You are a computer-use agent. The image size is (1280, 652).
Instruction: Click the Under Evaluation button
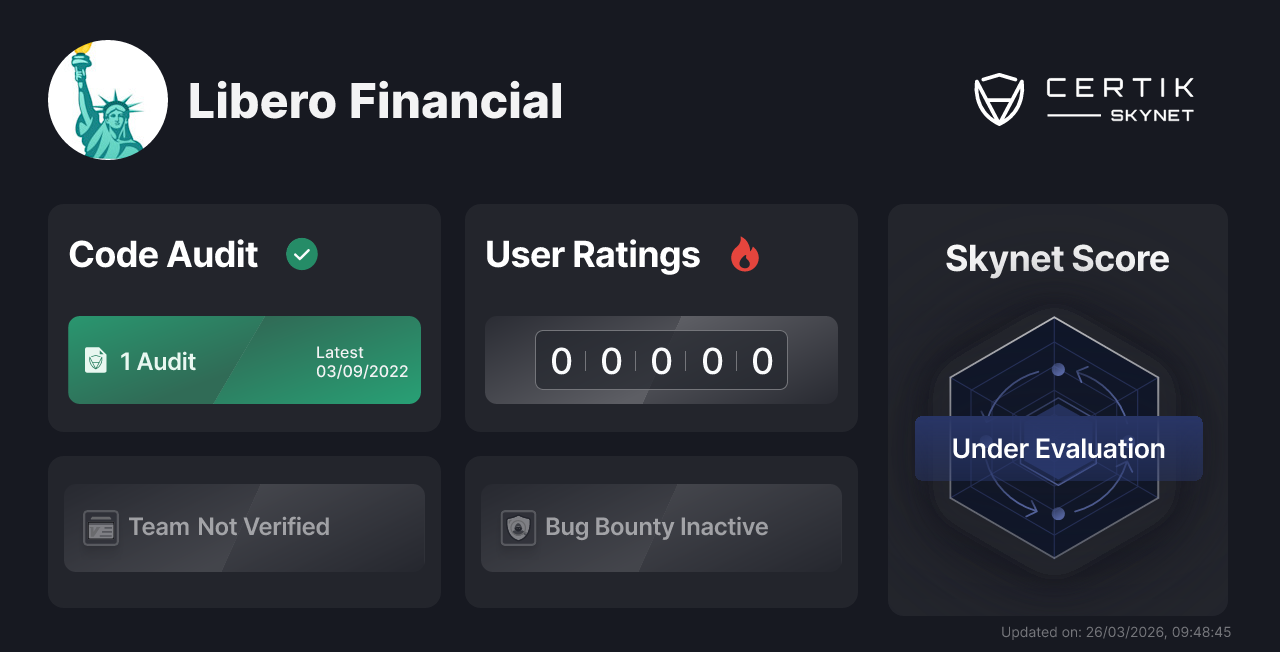1058,448
